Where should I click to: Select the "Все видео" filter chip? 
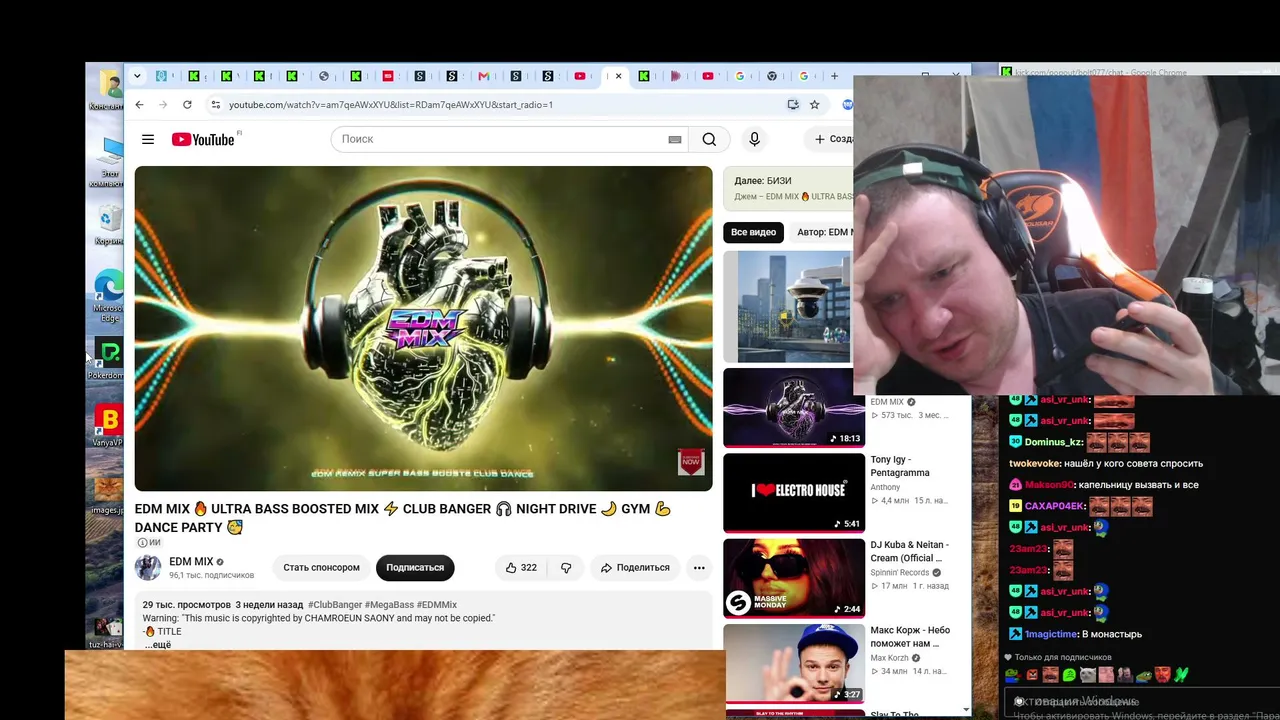(x=753, y=232)
